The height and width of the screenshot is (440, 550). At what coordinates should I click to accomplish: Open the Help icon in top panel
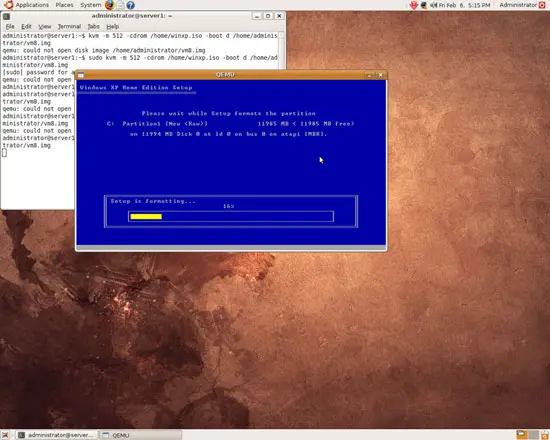(x=130, y=5)
